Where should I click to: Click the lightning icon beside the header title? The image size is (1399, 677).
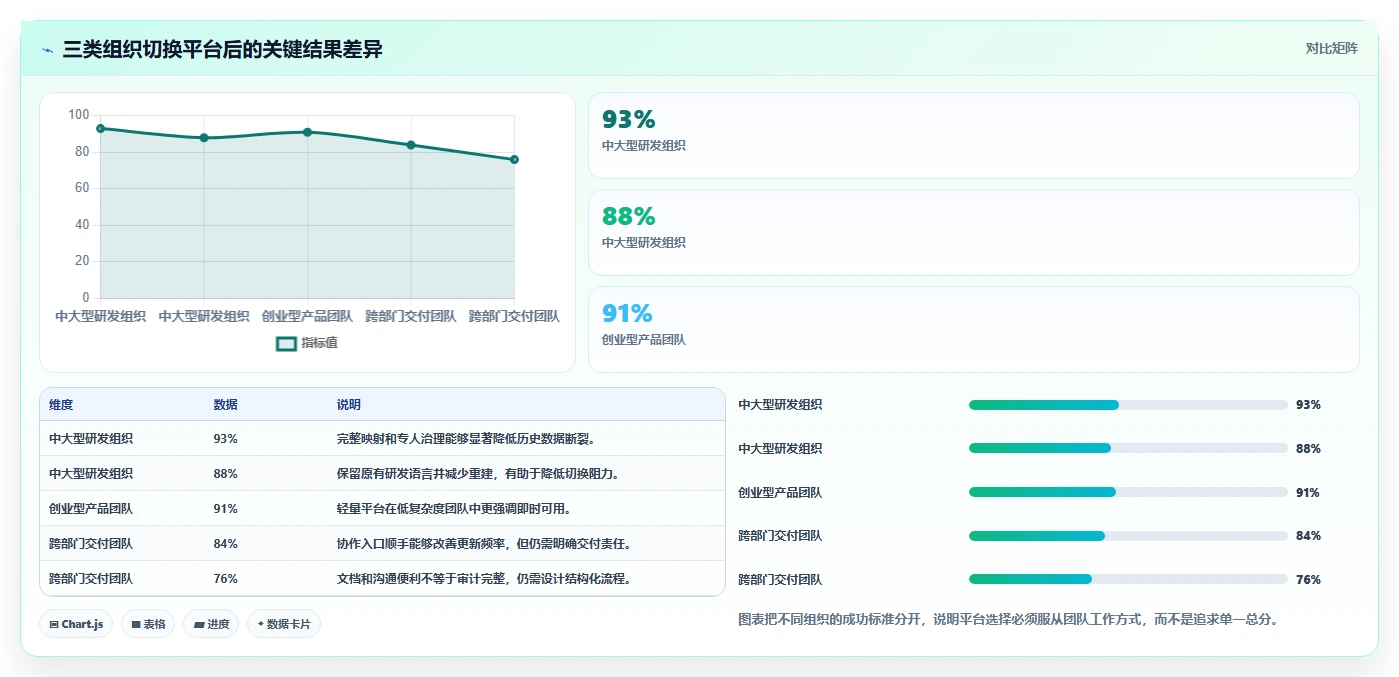[47, 50]
